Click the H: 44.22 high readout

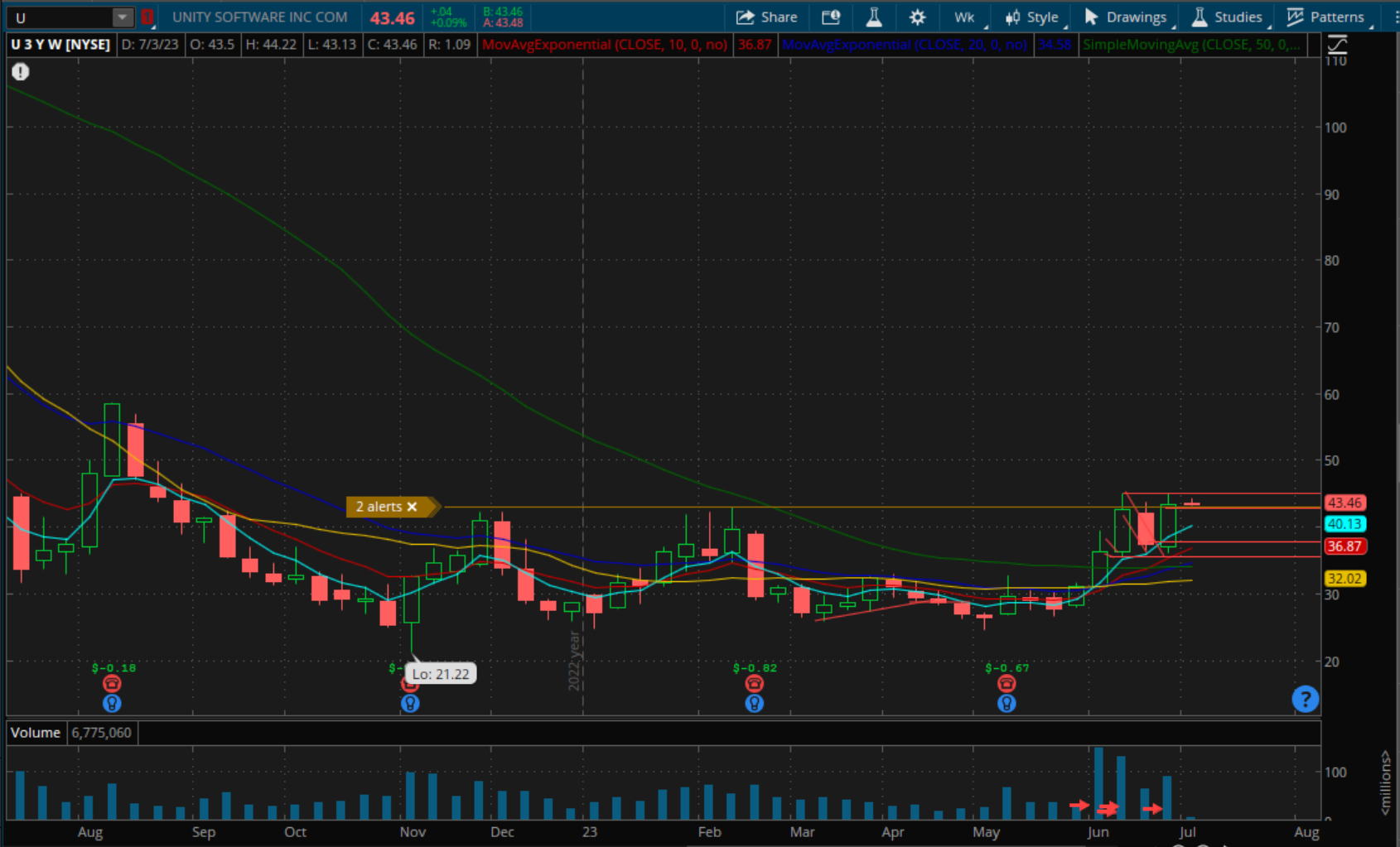tap(271, 44)
